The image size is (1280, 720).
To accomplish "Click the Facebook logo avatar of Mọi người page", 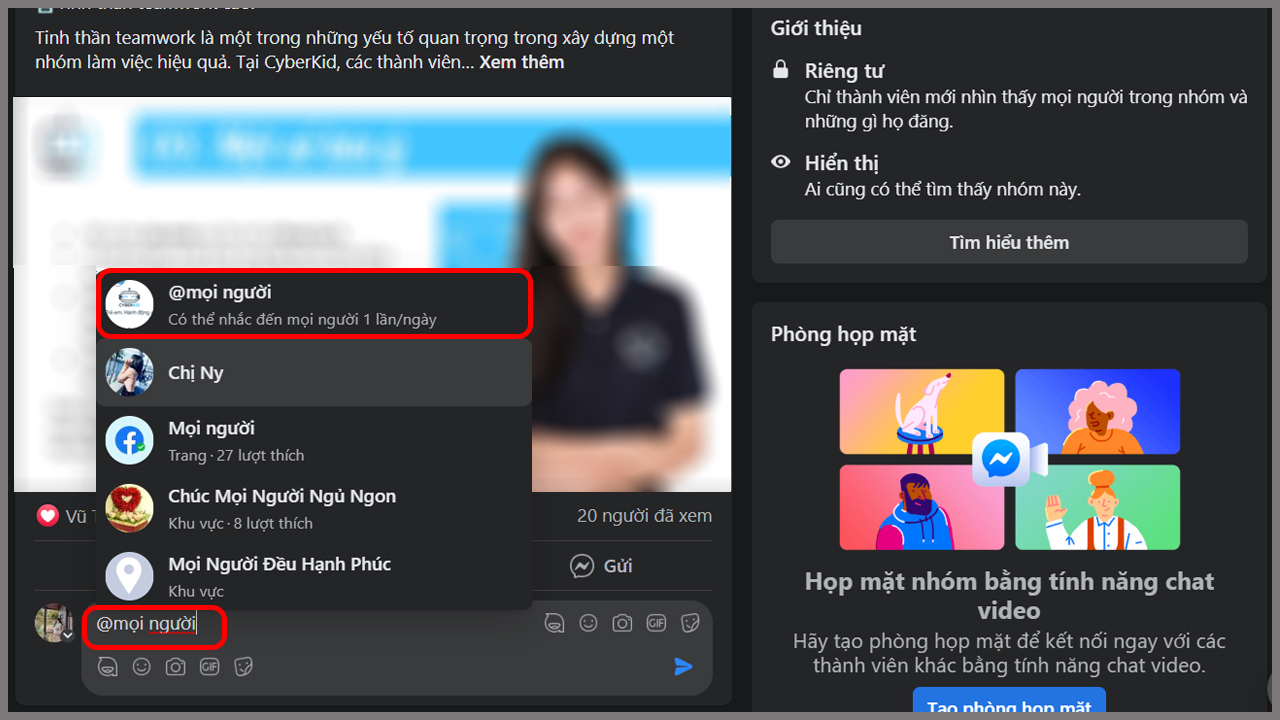I will [130, 441].
